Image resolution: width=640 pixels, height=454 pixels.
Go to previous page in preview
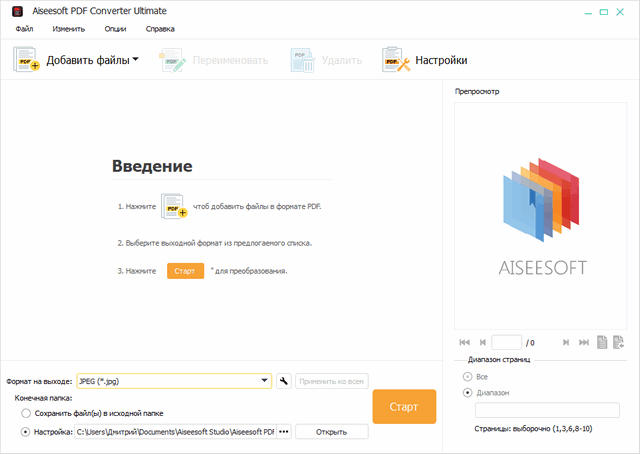coord(482,342)
